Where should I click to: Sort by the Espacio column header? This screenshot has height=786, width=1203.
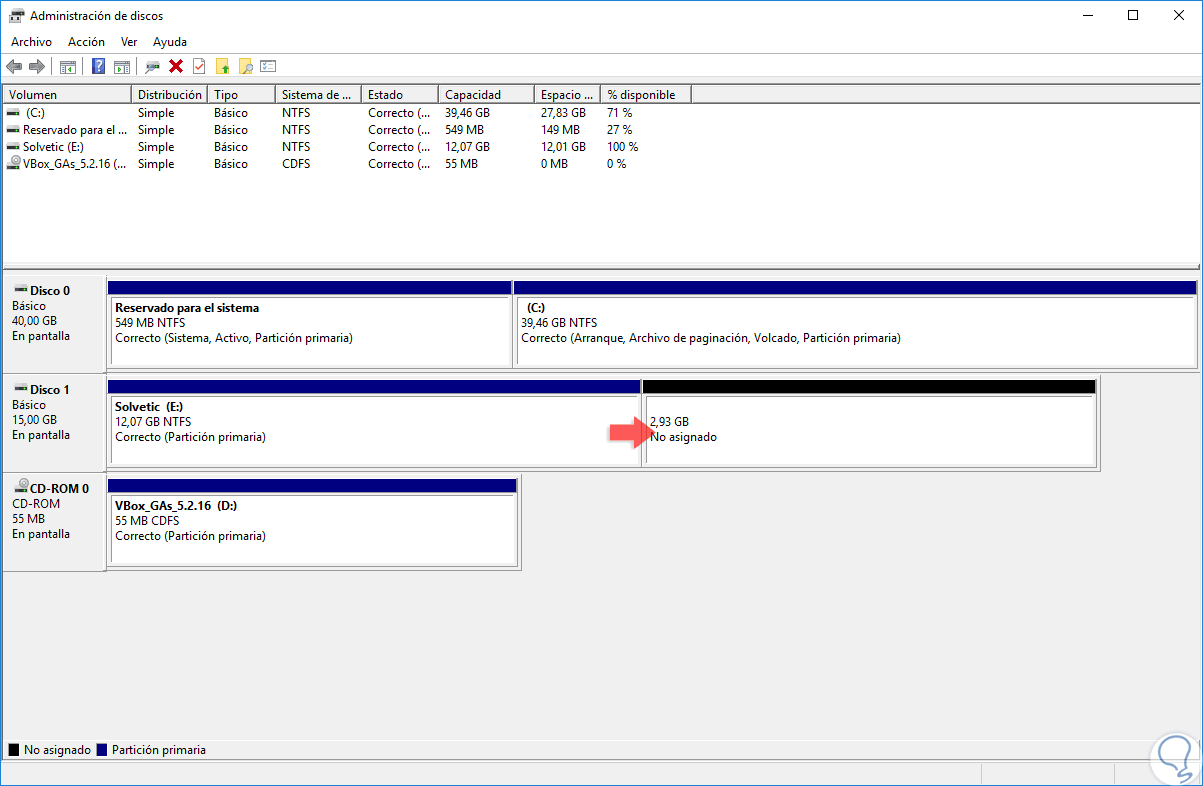pyautogui.click(x=567, y=95)
